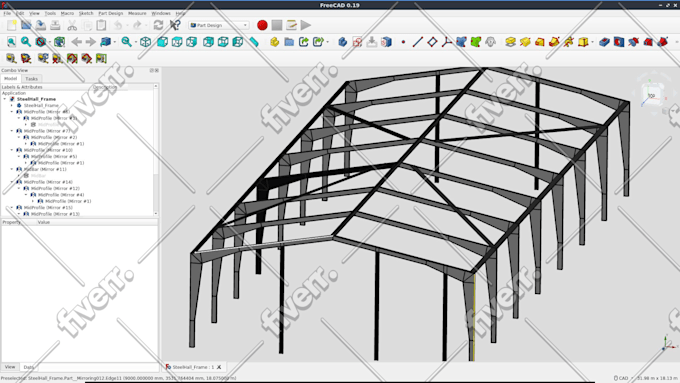Switch to Tasks tab in Combo View
Screen dimensions: 680x383
pos(31,79)
